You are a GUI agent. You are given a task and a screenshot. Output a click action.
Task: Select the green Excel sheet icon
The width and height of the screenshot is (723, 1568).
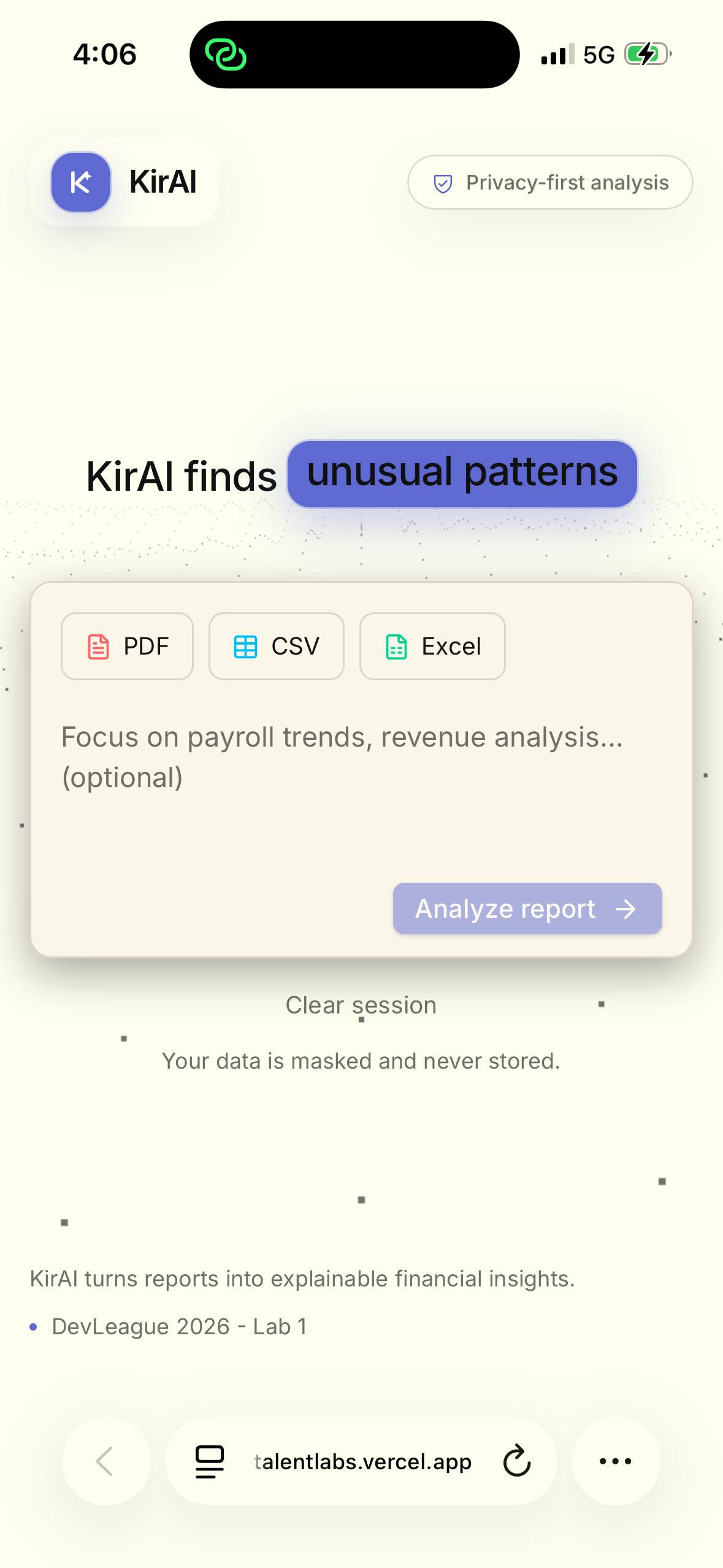tap(396, 647)
